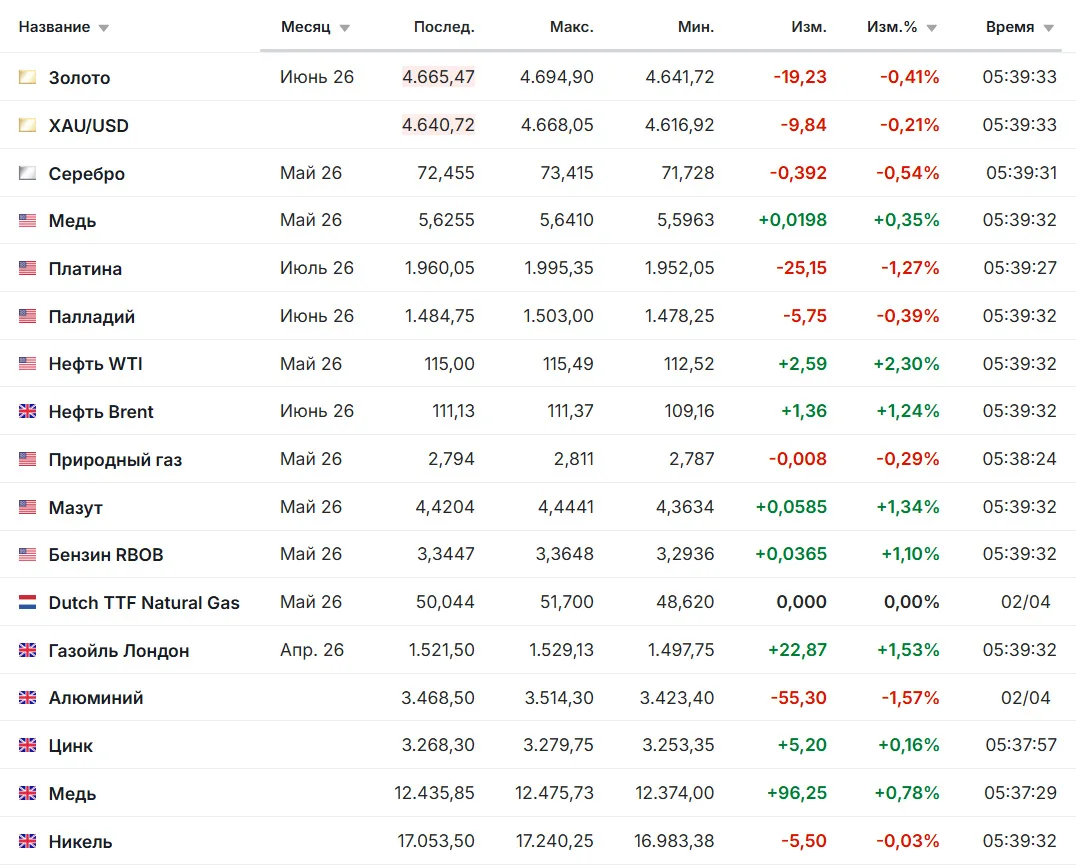Click the Netherlands flag beside Dutch TTF Natural Gas
Image resolution: width=1076 pixels, height=868 pixels.
pyautogui.click(x=27, y=602)
